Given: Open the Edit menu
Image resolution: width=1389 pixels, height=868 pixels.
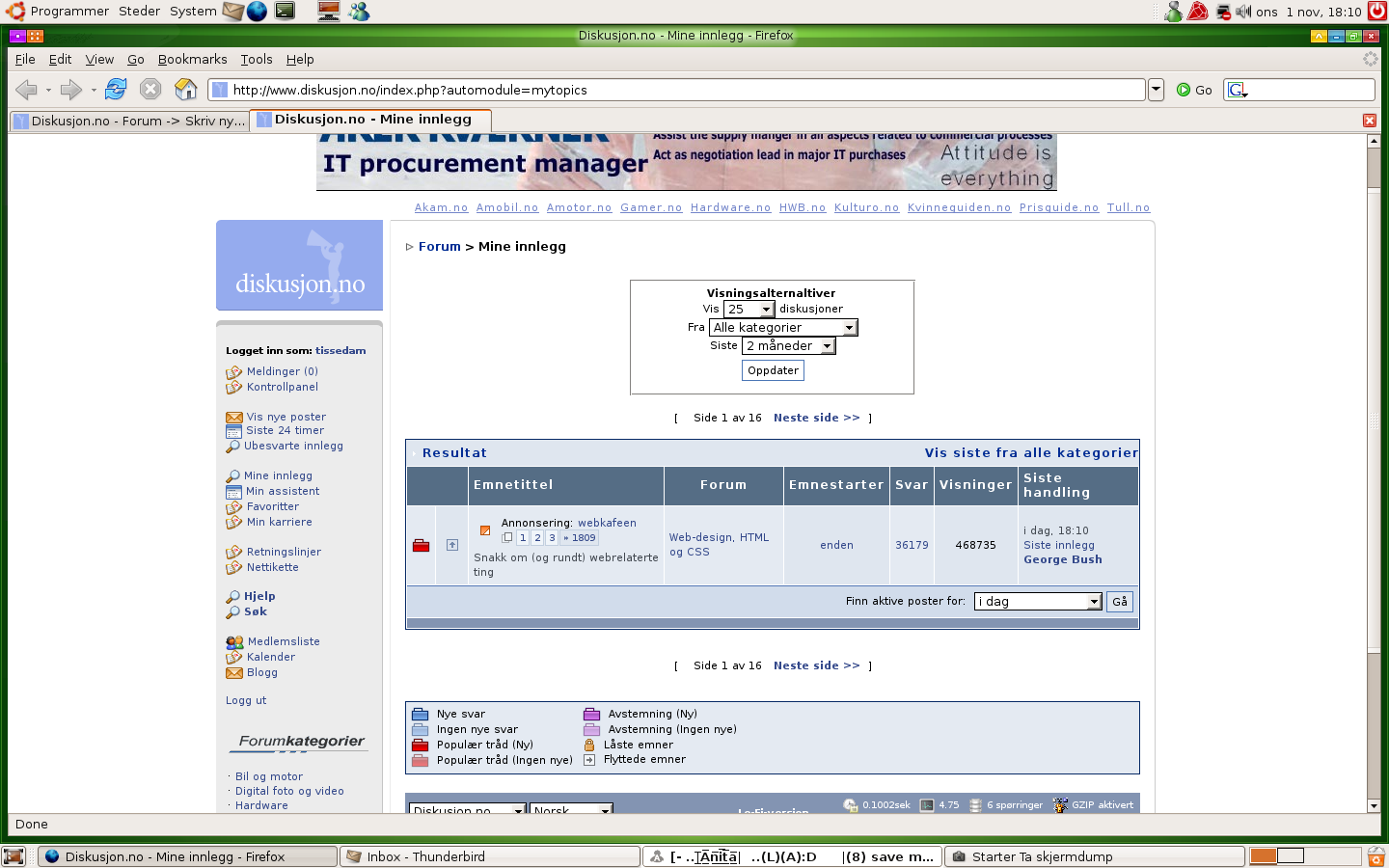Looking at the screenshot, I should point(60,59).
